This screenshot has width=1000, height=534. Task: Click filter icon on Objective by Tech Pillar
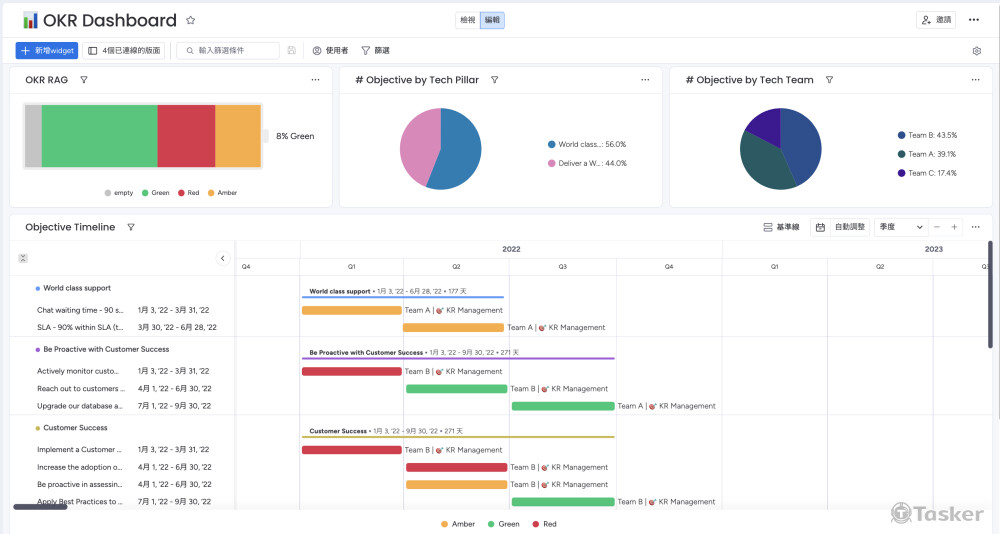click(x=494, y=80)
